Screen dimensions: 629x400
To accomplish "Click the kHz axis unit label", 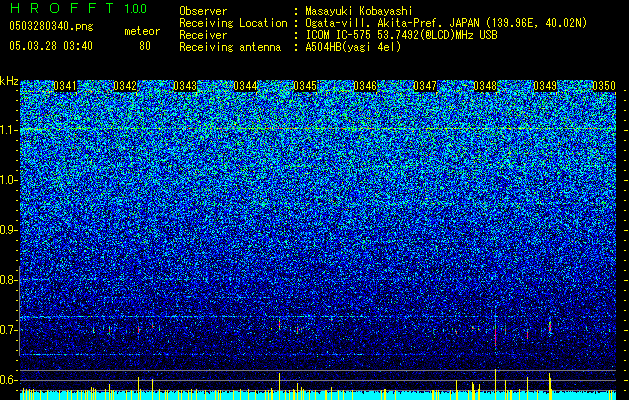I will tap(9, 81).
